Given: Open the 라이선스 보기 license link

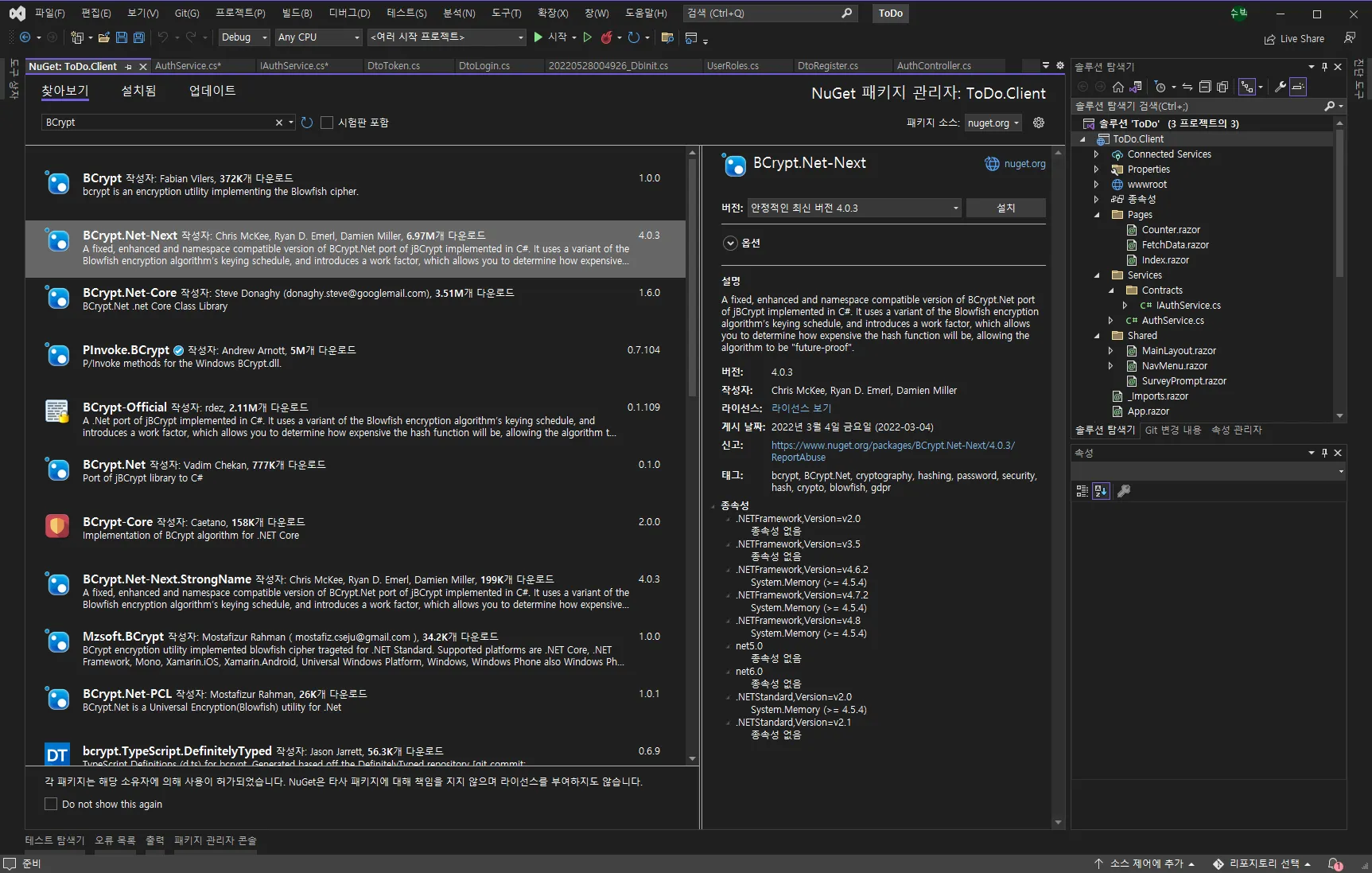Looking at the screenshot, I should click(x=801, y=408).
